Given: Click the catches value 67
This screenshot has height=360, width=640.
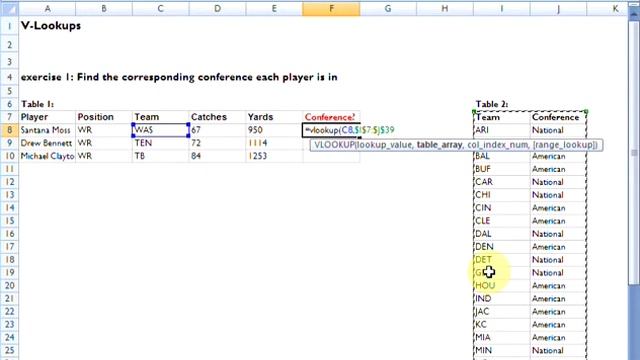Looking at the screenshot, I should 217,130.
